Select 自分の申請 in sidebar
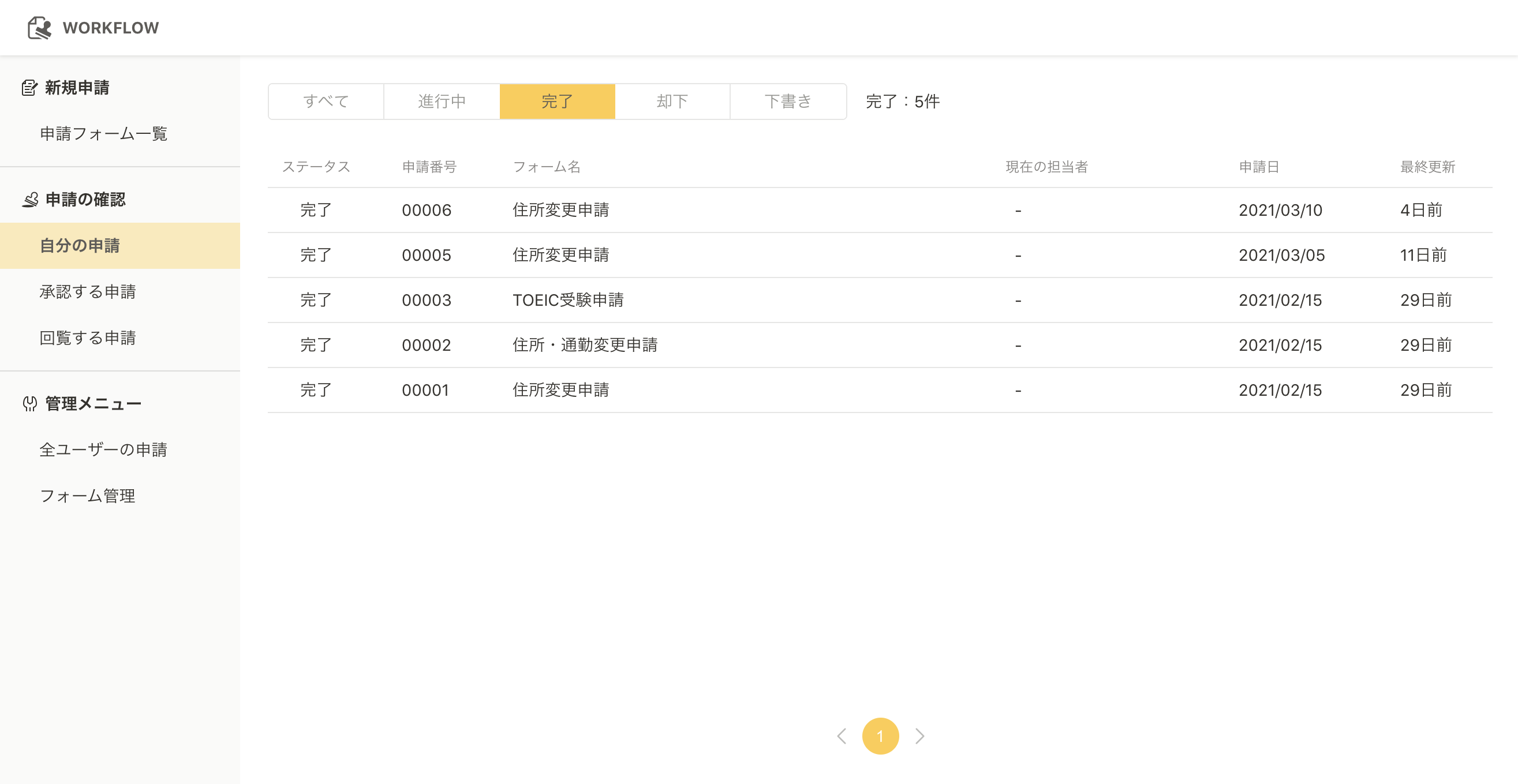The width and height of the screenshot is (1518, 784). (80, 246)
